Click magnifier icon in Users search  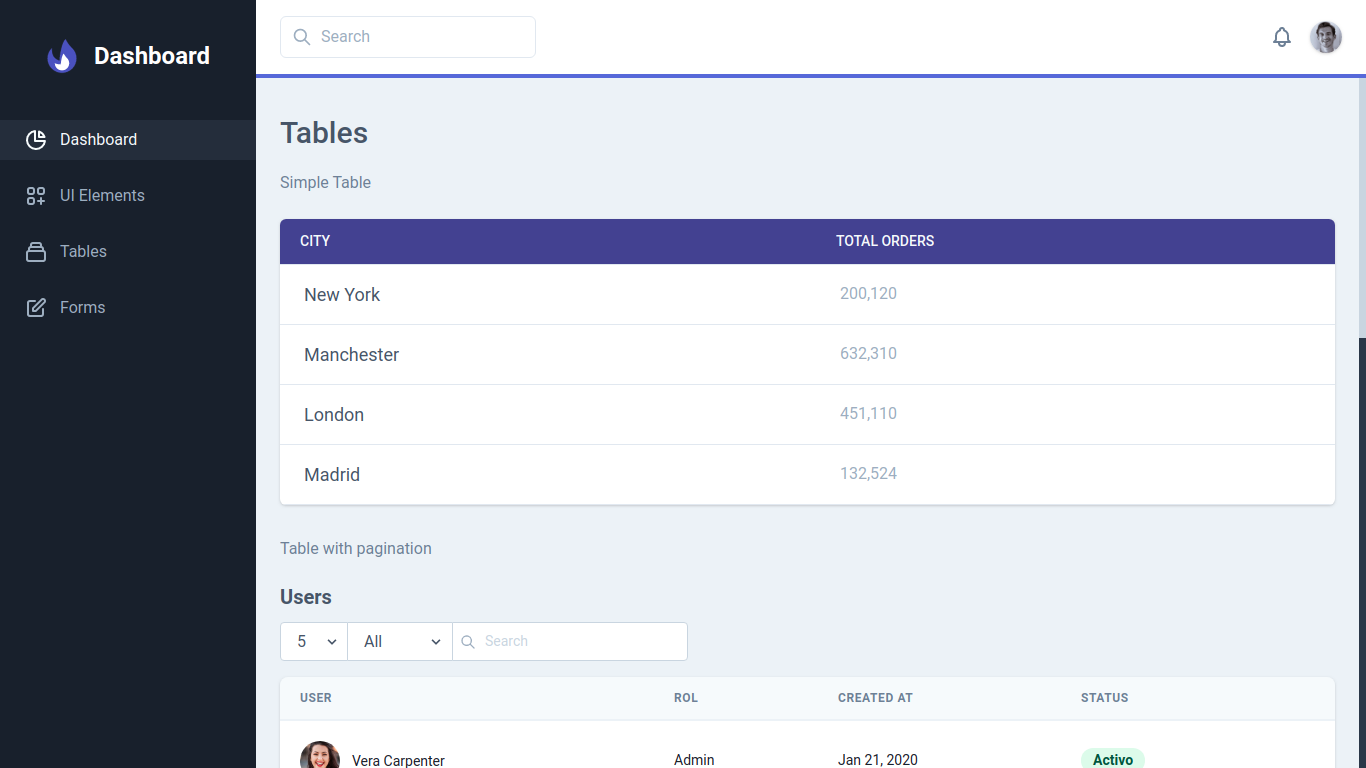(467, 642)
